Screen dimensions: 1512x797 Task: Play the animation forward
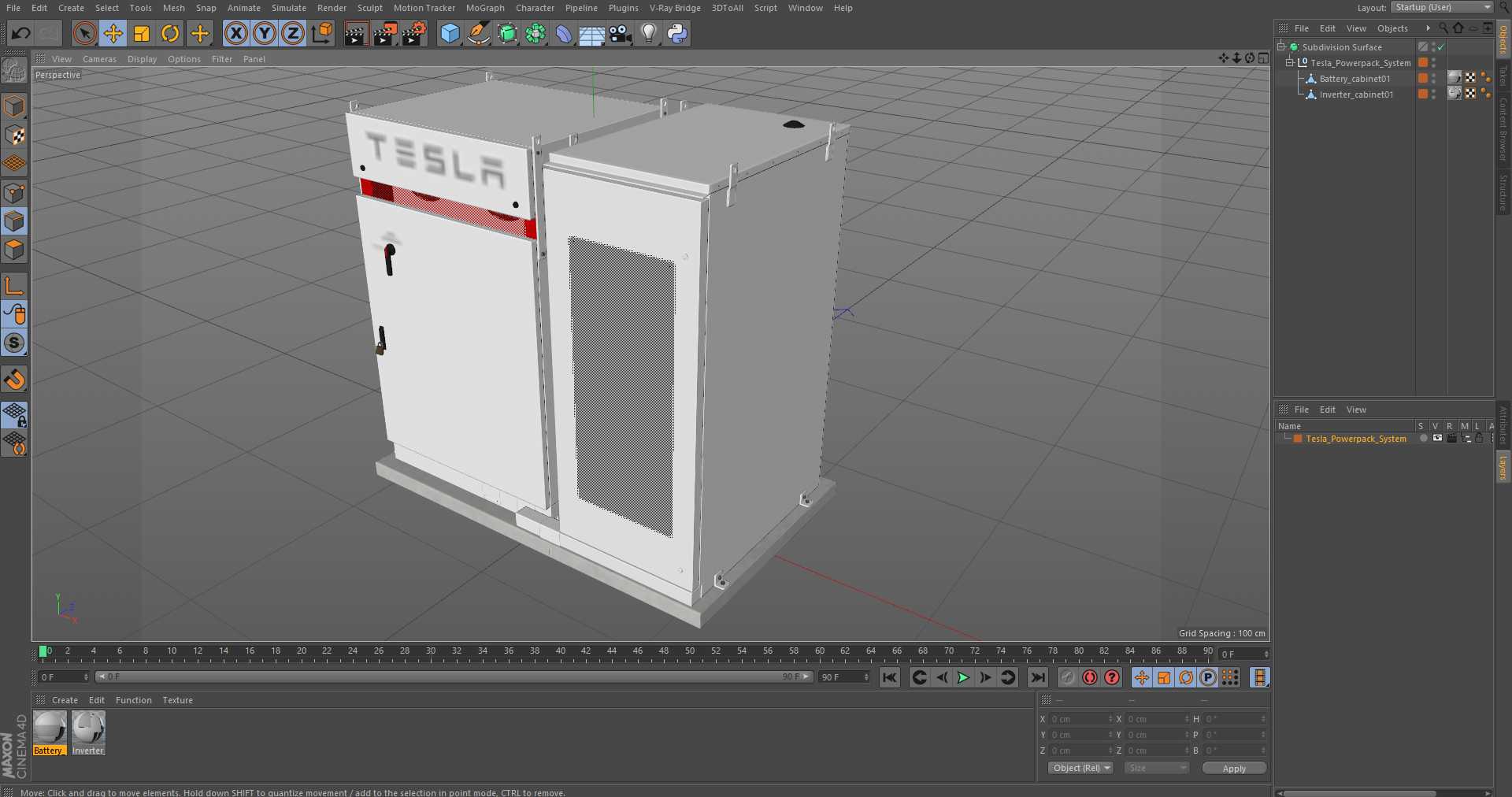(962, 677)
